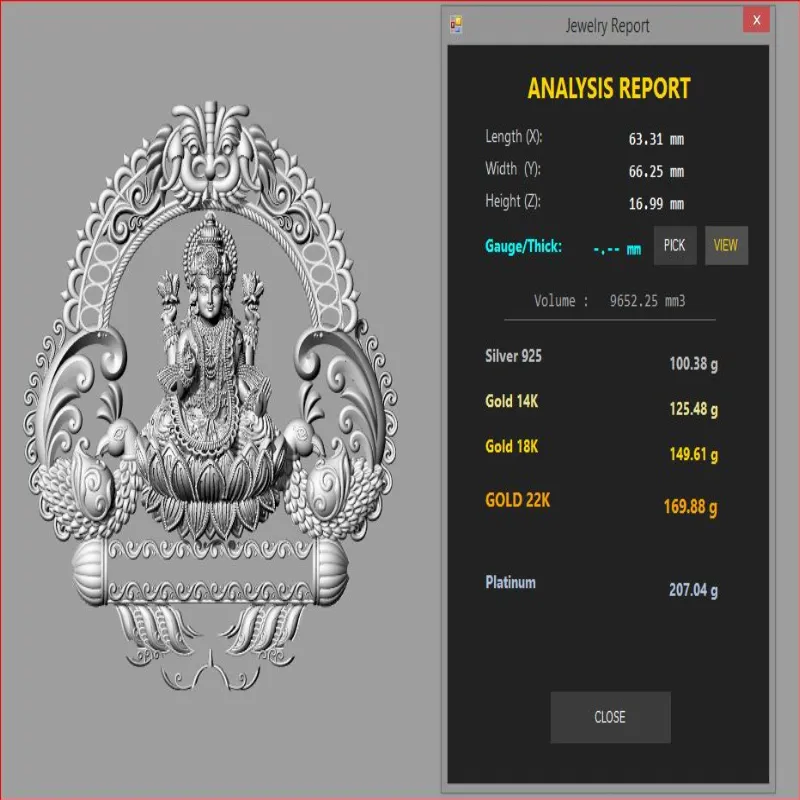Click the PICK button for gauge thickness
Viewport: 800px width, 800px height.
[x=675, y=245]
